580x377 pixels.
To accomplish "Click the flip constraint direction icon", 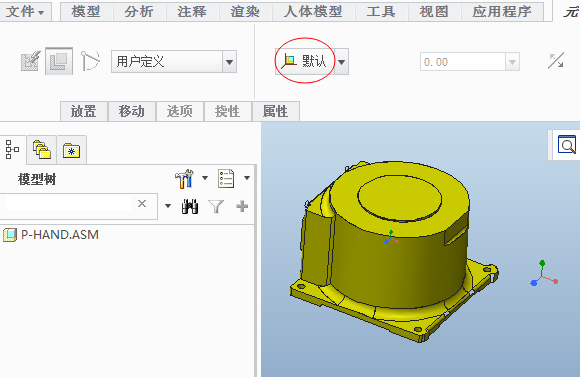I will pyautogui.click(x=556, y=61).
